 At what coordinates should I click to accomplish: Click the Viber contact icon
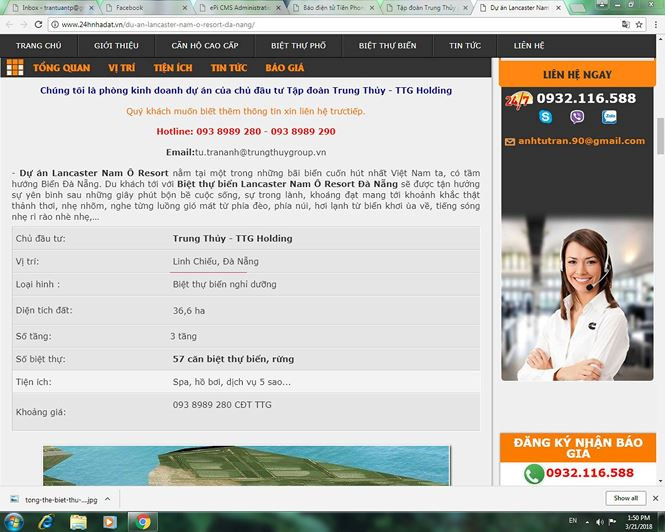pyautogui.click(x=577, y=117)
